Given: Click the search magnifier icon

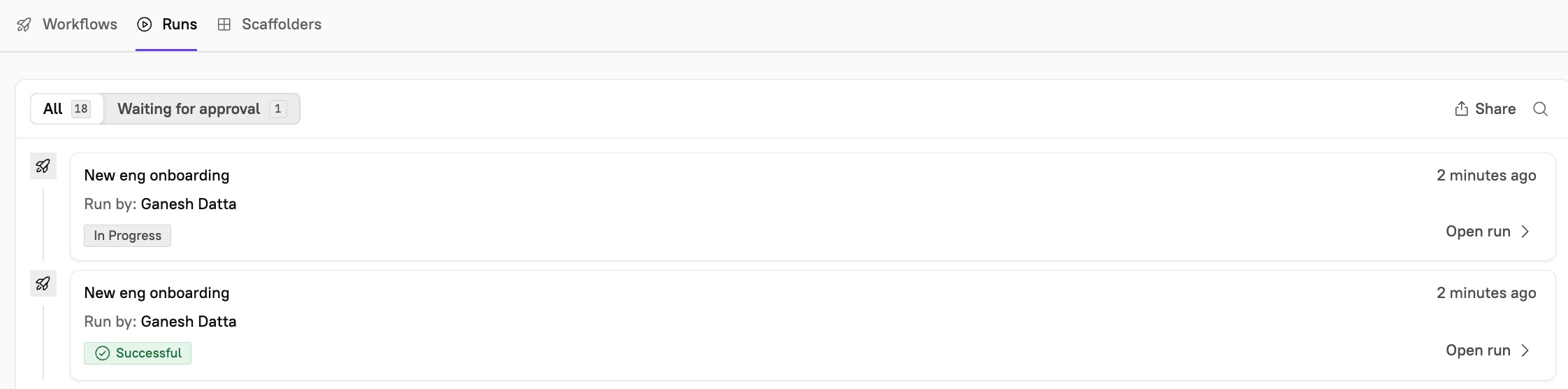Looking at the screenshot, I should tap(1540, 109).
